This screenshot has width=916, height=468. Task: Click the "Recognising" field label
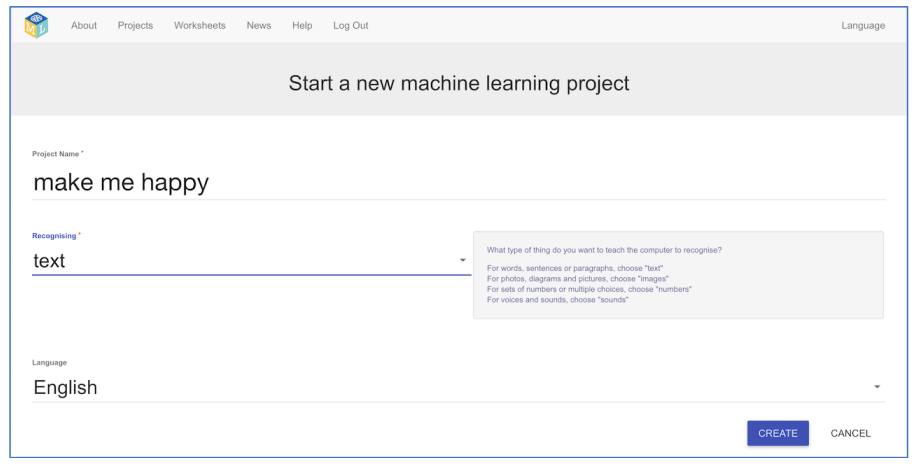click(56, 236)
